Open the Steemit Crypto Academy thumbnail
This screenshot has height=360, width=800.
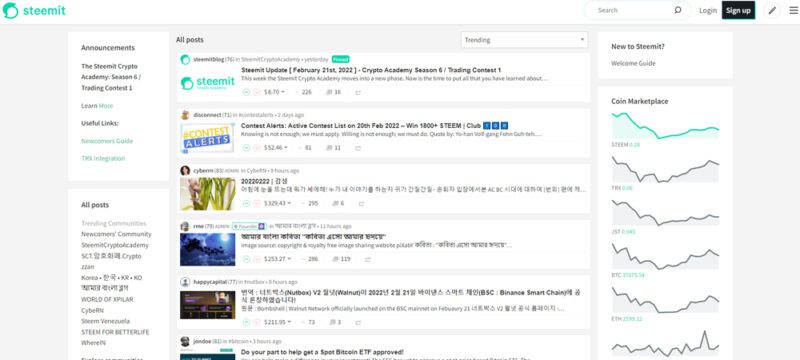click(208, 83)
